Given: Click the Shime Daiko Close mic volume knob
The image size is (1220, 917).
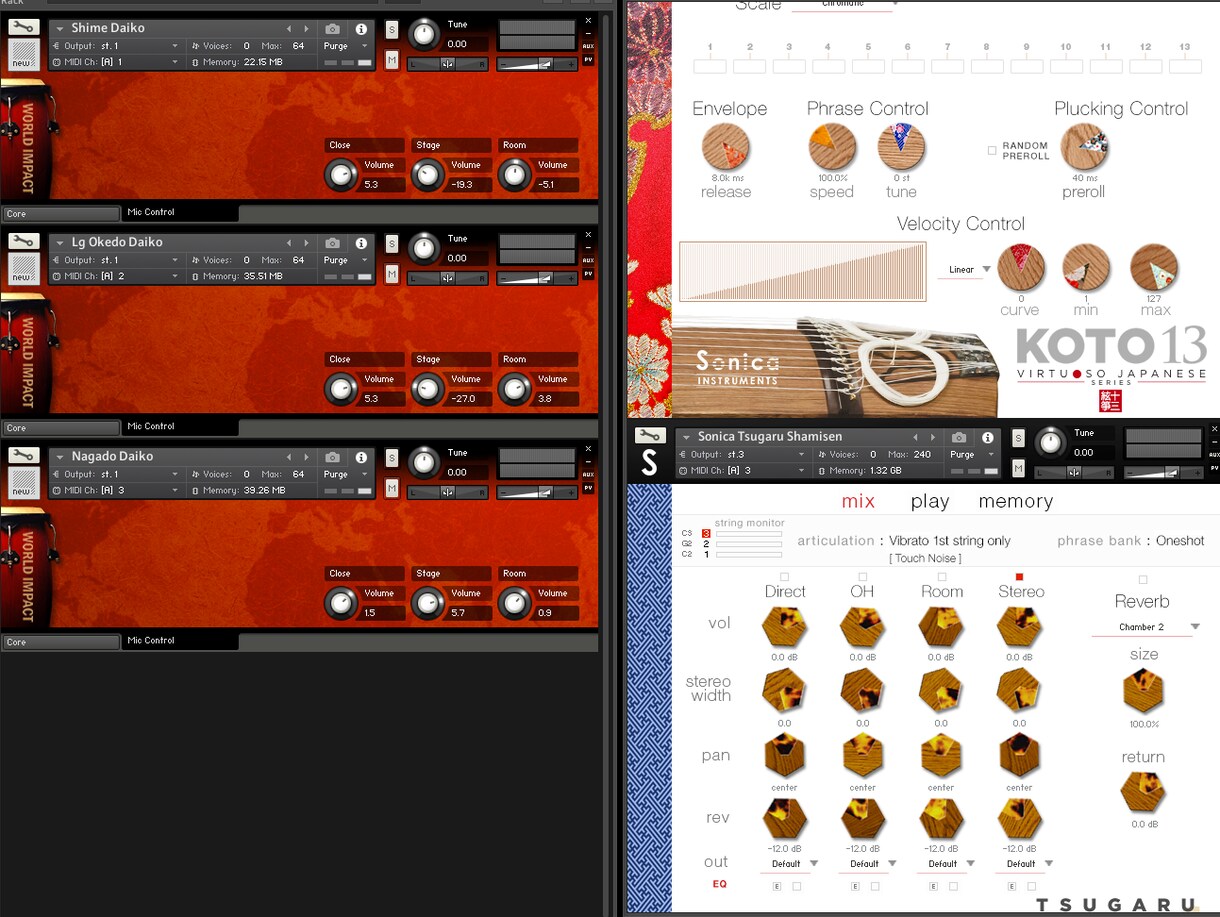Looking at the screenshot, I should (341, 175).
